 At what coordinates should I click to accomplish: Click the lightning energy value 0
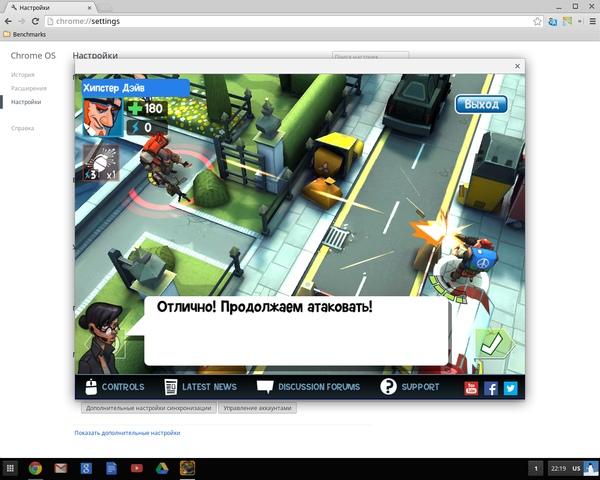click(147, 127)
